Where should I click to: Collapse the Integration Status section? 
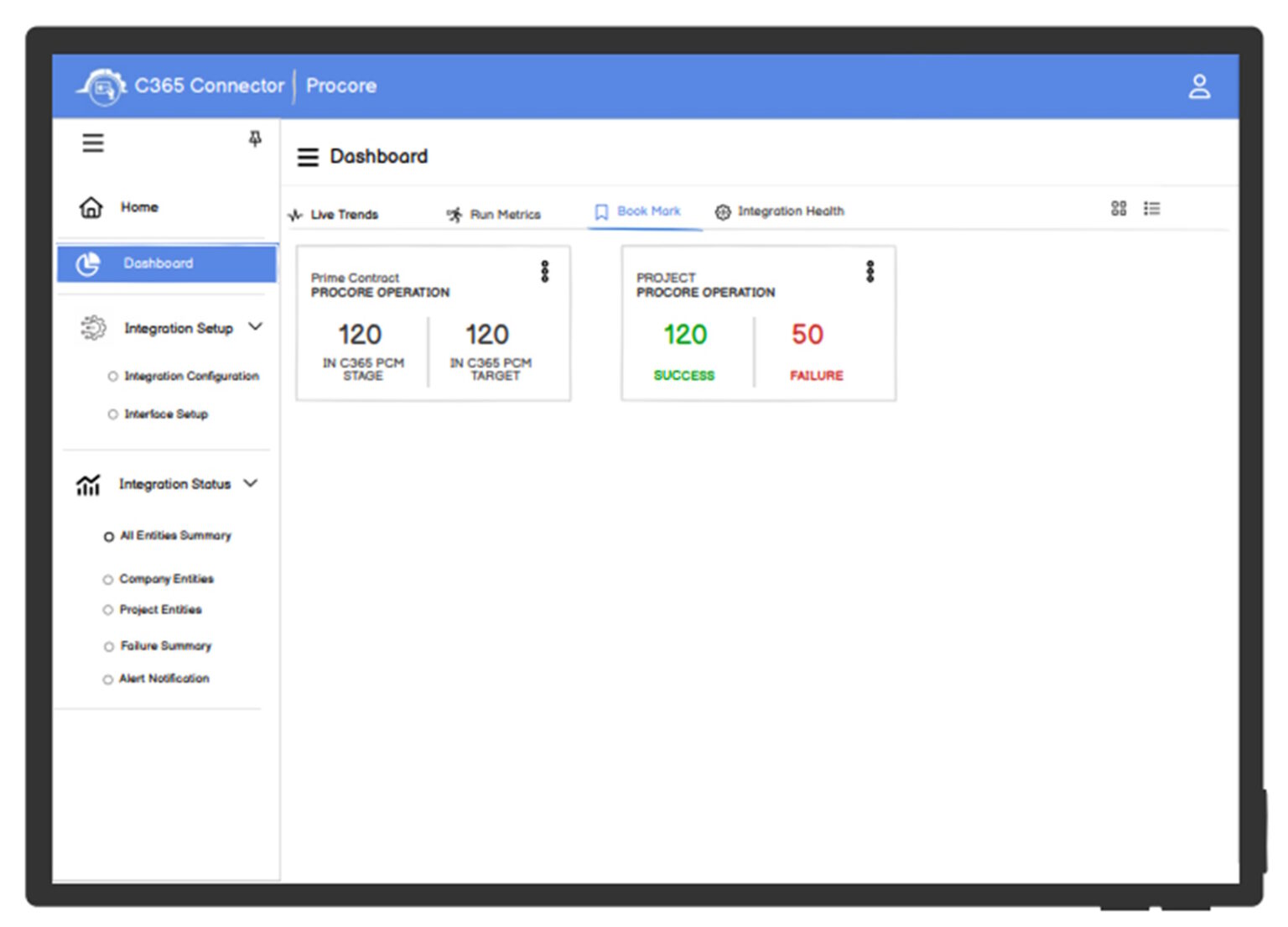click(x=249, y=483)
